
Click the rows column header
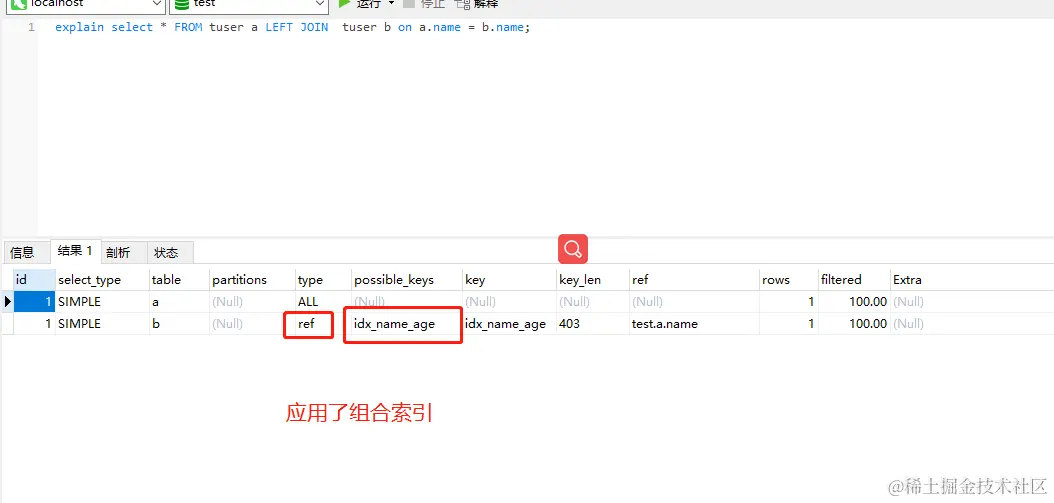point(788,280)
